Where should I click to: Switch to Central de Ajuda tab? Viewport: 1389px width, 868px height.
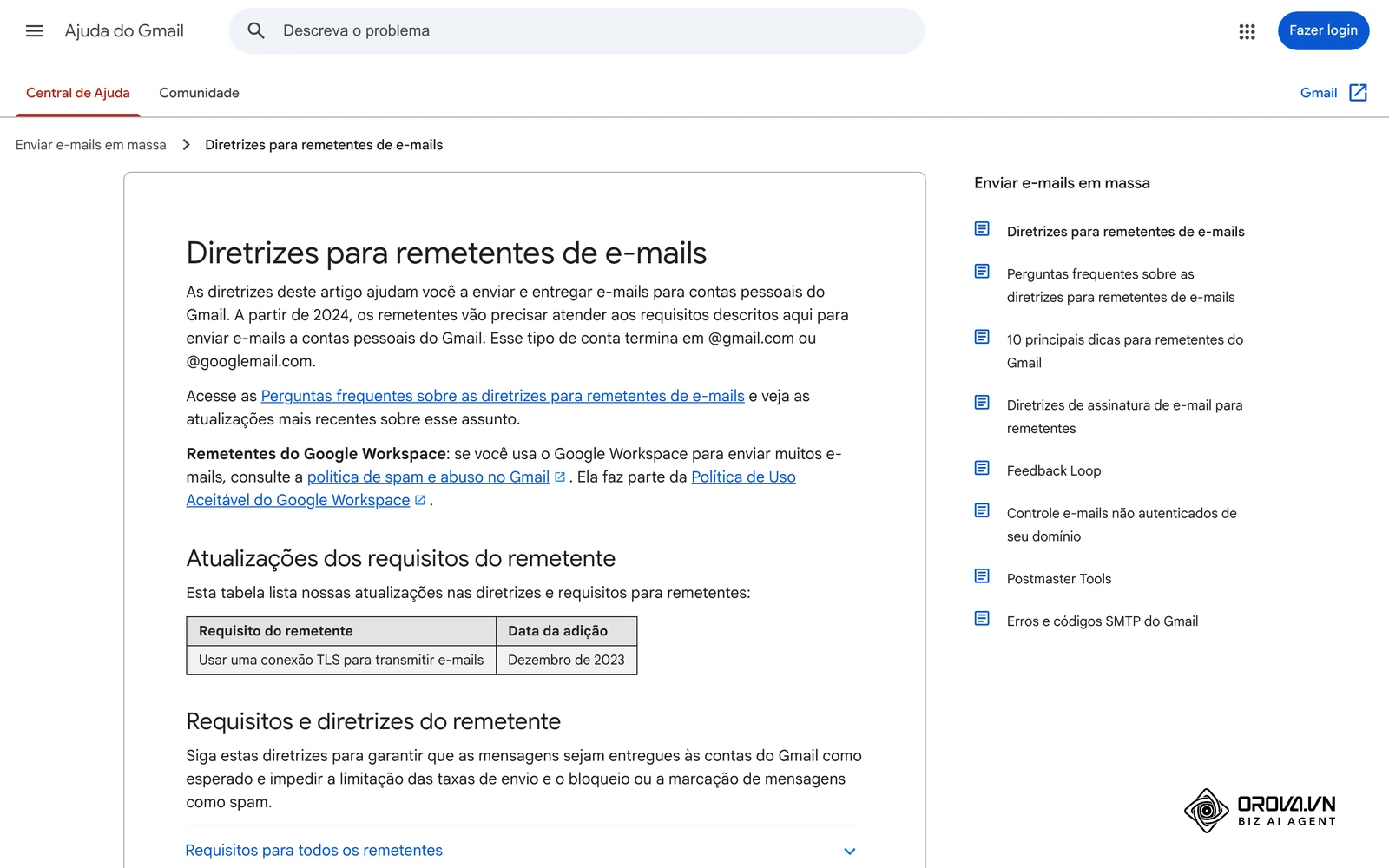point(78,93)
